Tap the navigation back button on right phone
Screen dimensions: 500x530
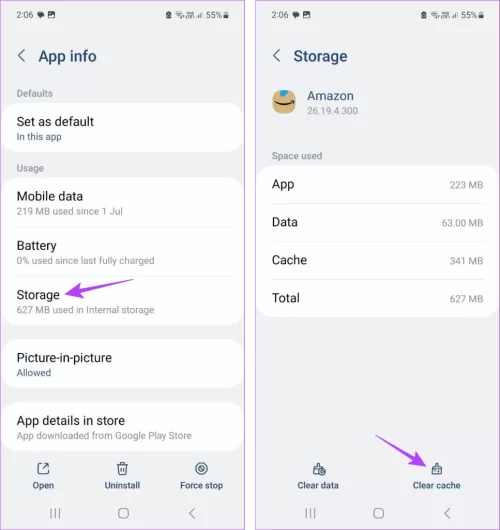tap(447, 513)
